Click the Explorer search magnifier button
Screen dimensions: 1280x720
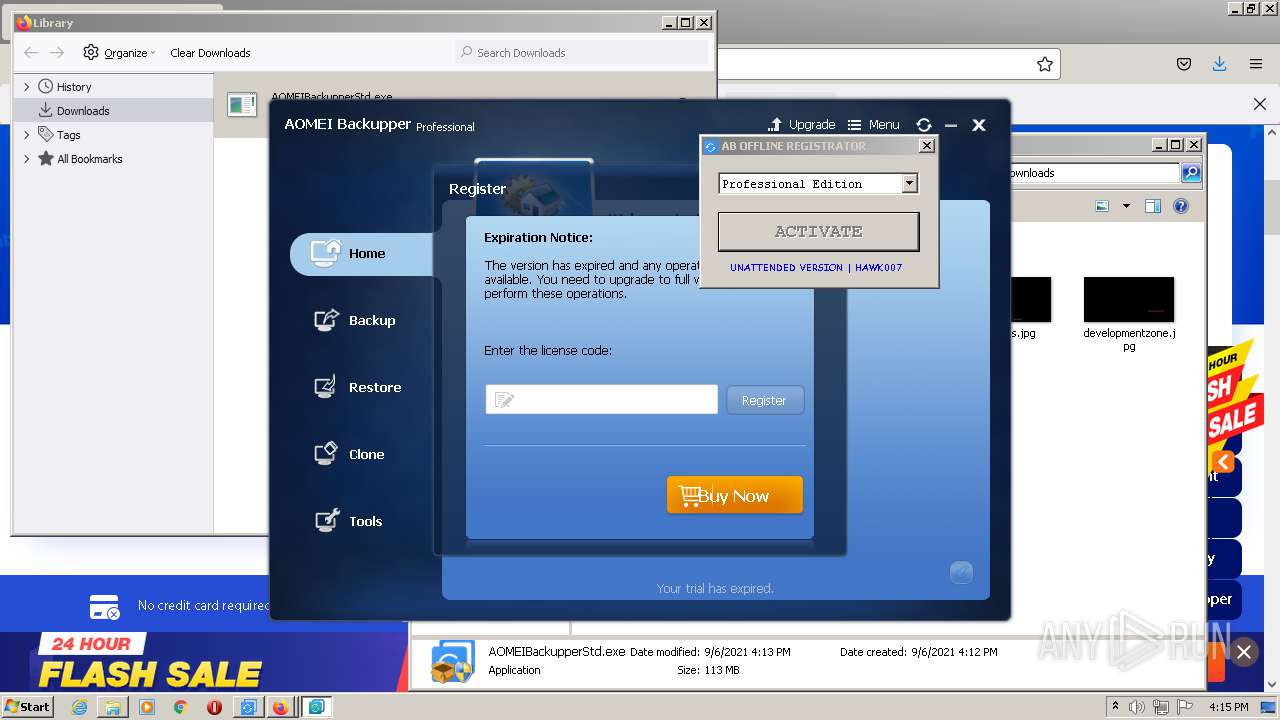pos(1191,173)
